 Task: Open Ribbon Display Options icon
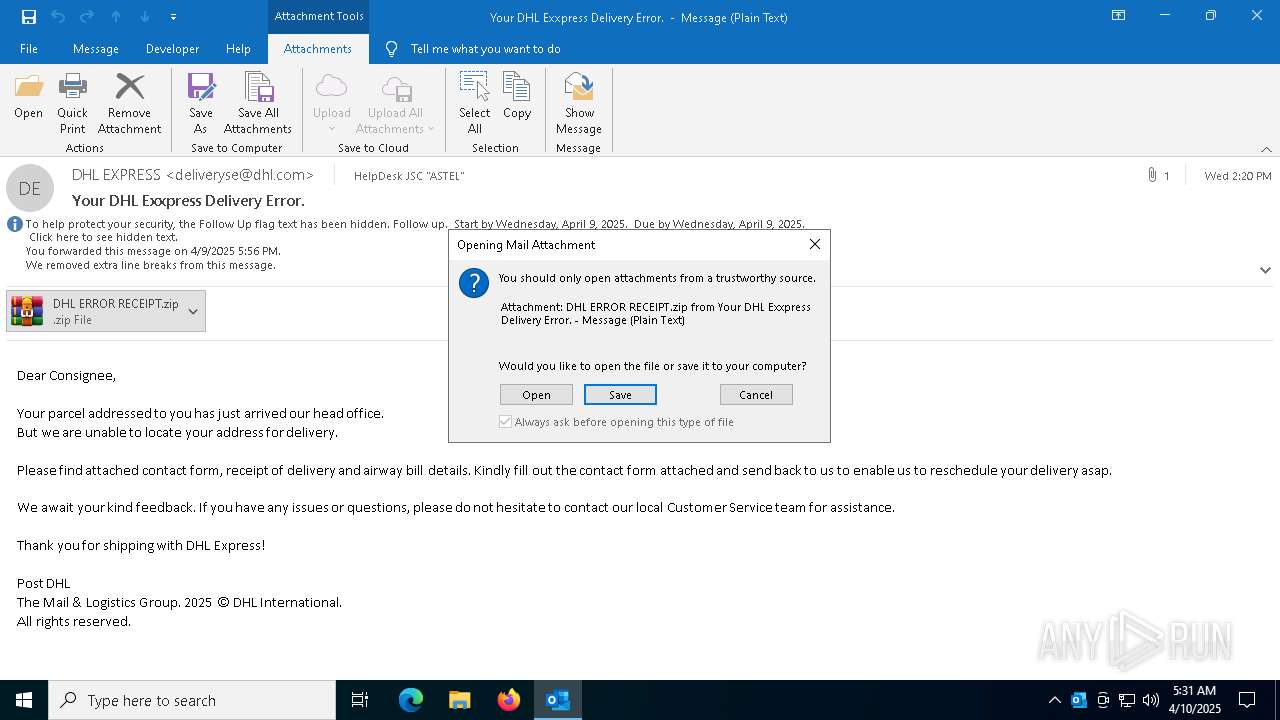coord(1119,16)
